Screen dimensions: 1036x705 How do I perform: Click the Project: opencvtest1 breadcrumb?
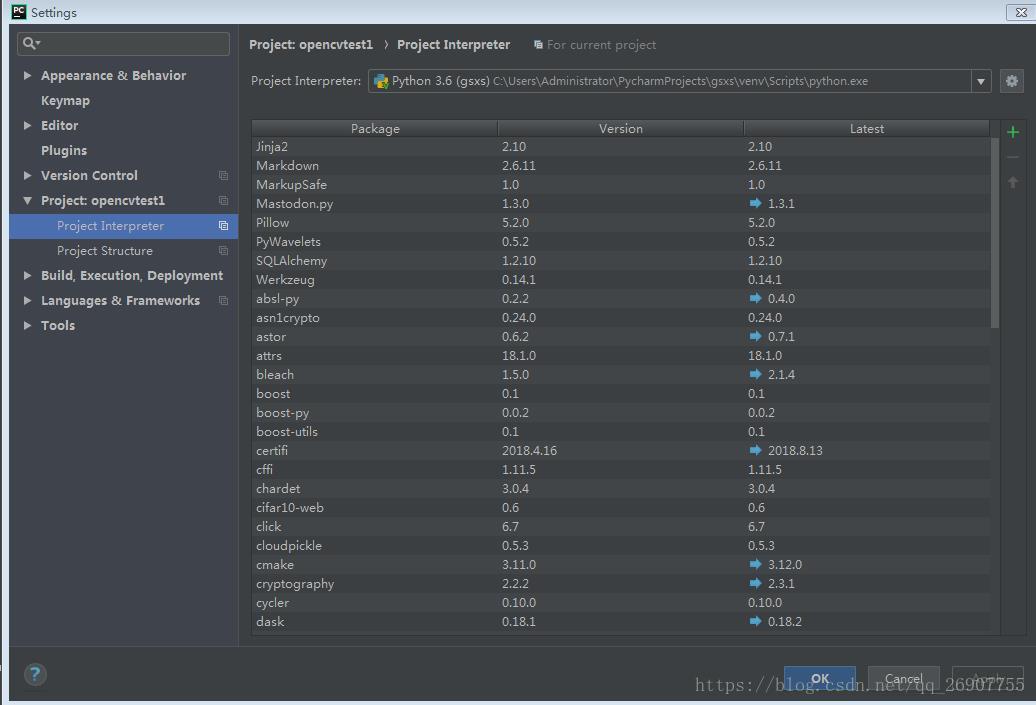(311, 44)
